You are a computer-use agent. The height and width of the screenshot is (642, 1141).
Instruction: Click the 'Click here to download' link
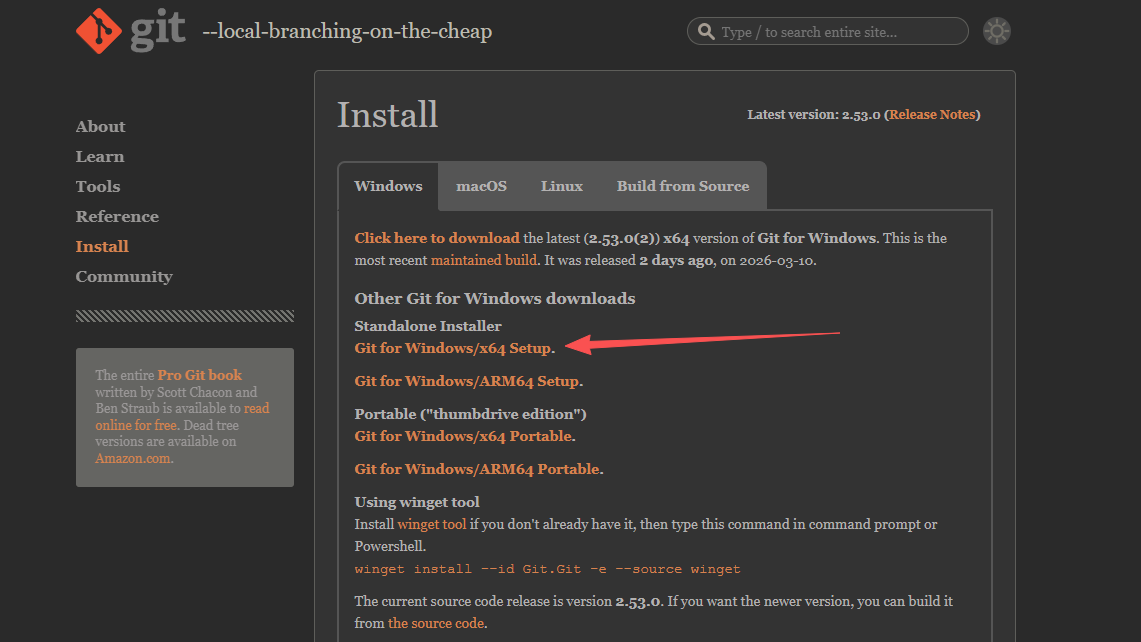[437, 238]
